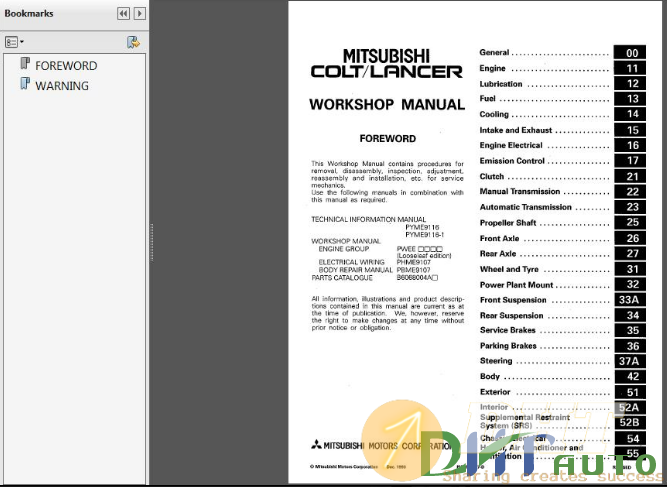
Task: Collapse the Bookmarks panel with double-arrow button
Action: point(123,14)
